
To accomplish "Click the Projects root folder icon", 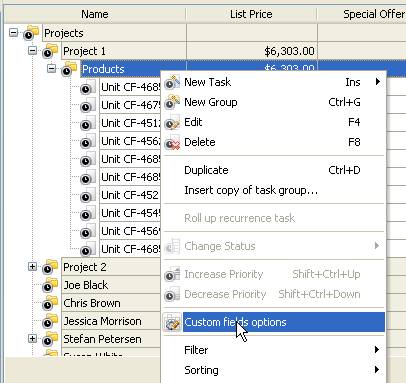I will [x=31, y=33].
